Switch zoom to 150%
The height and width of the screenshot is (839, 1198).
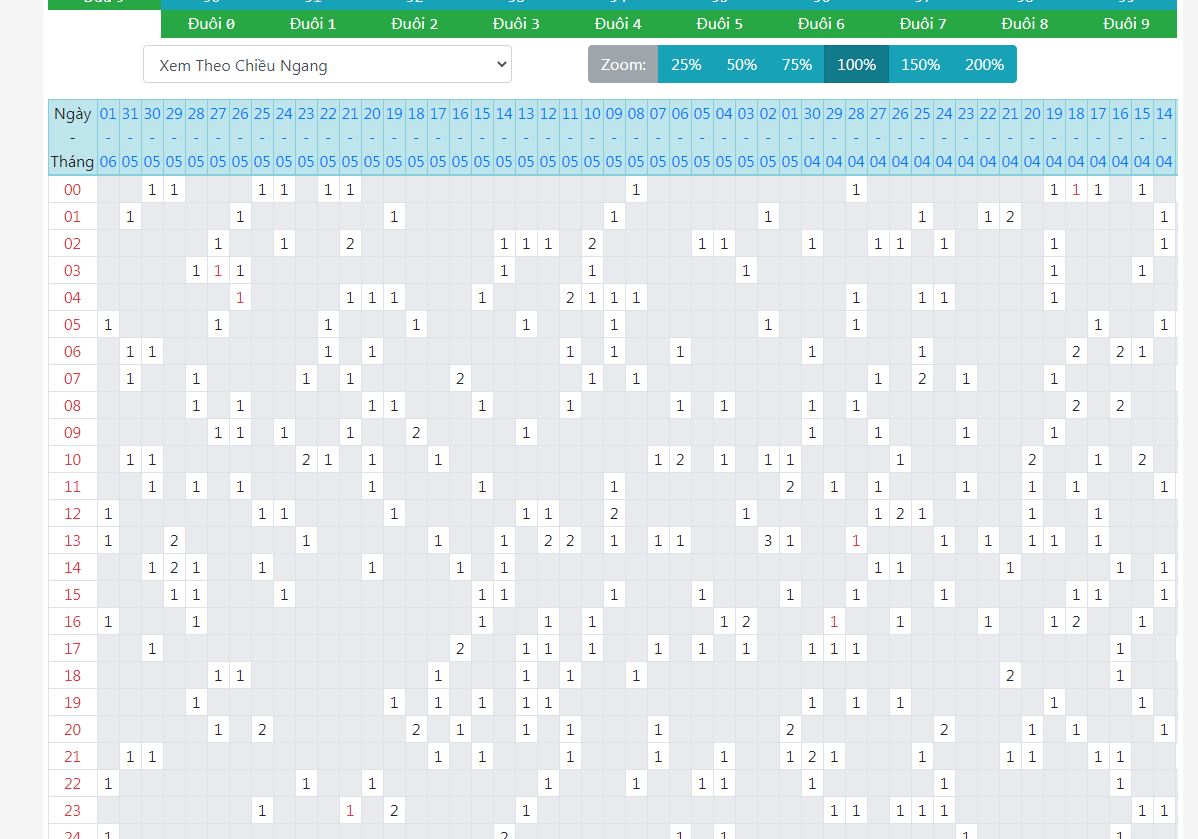(x=920, y=64)
